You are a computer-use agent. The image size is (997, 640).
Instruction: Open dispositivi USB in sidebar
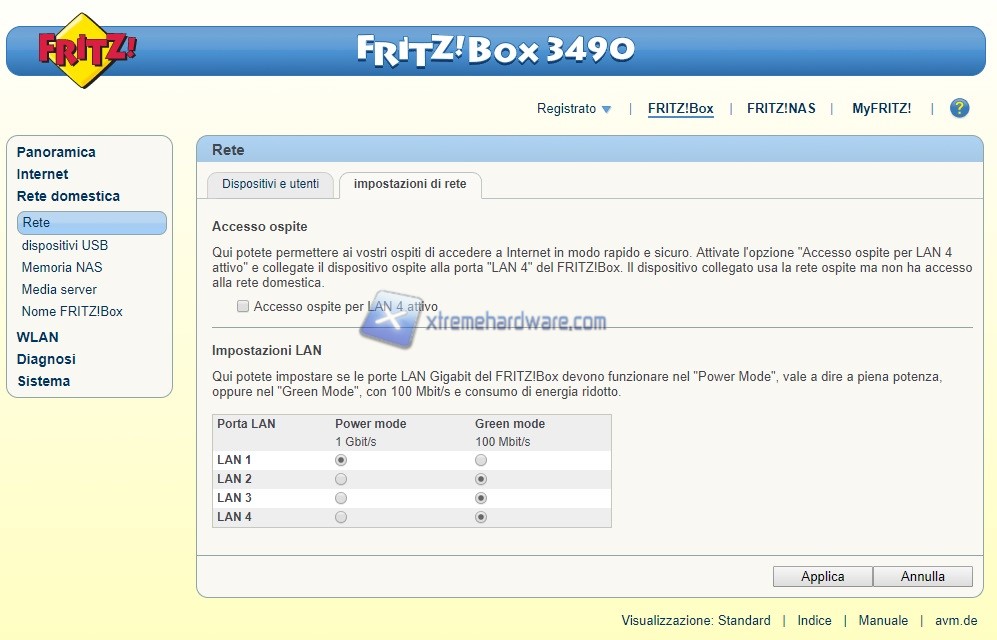tap(65, 245)
